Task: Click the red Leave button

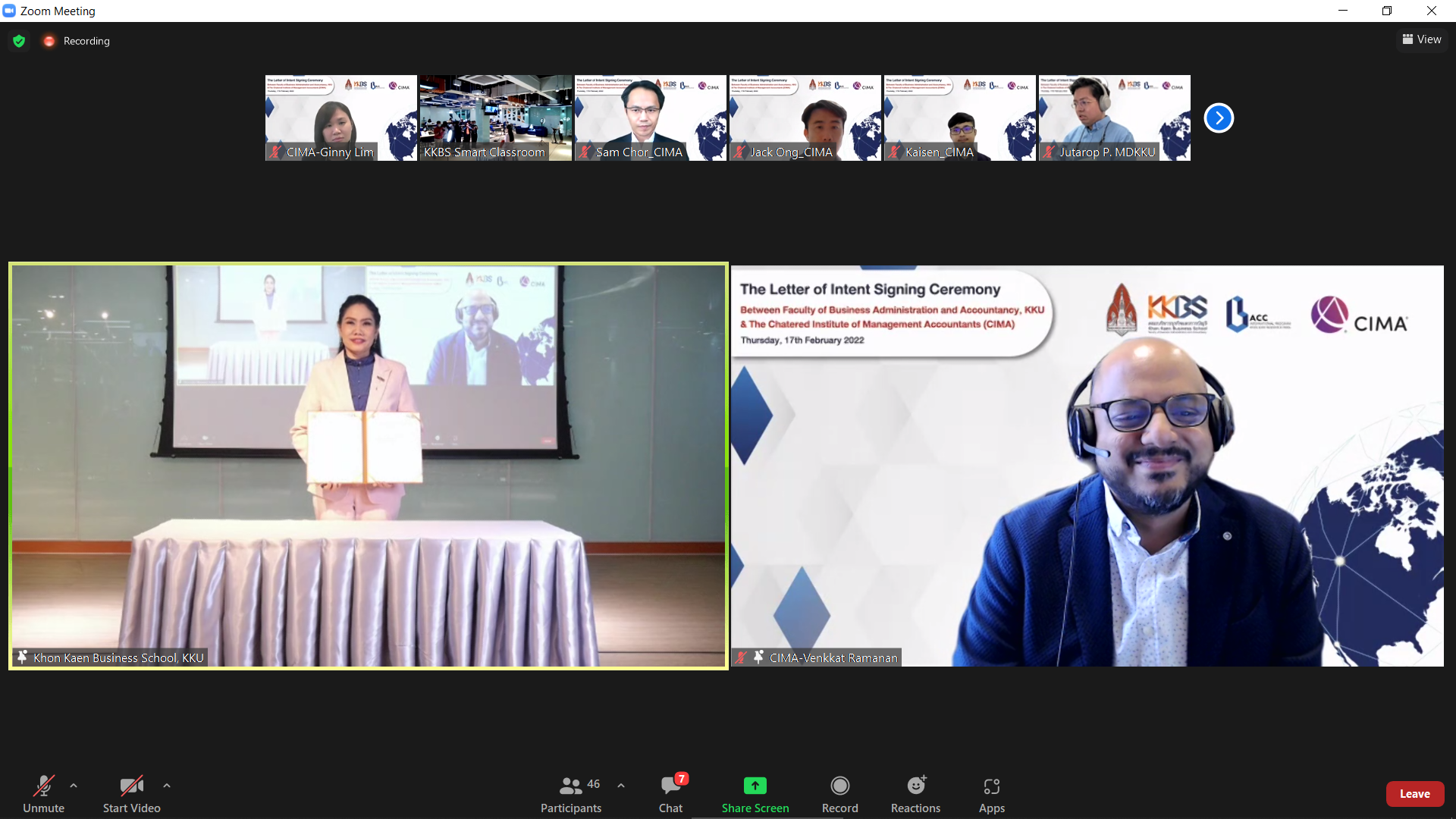Action: point(1415,794)
